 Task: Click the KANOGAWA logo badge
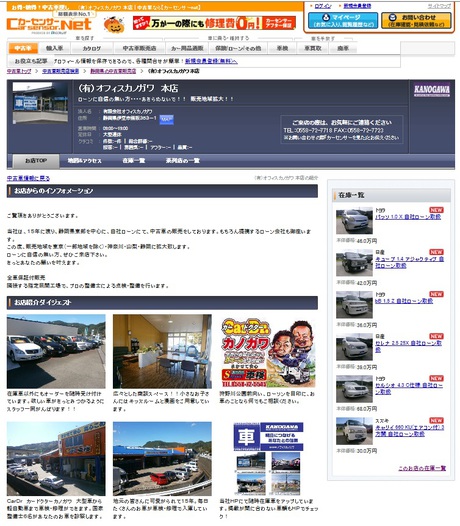431,90
